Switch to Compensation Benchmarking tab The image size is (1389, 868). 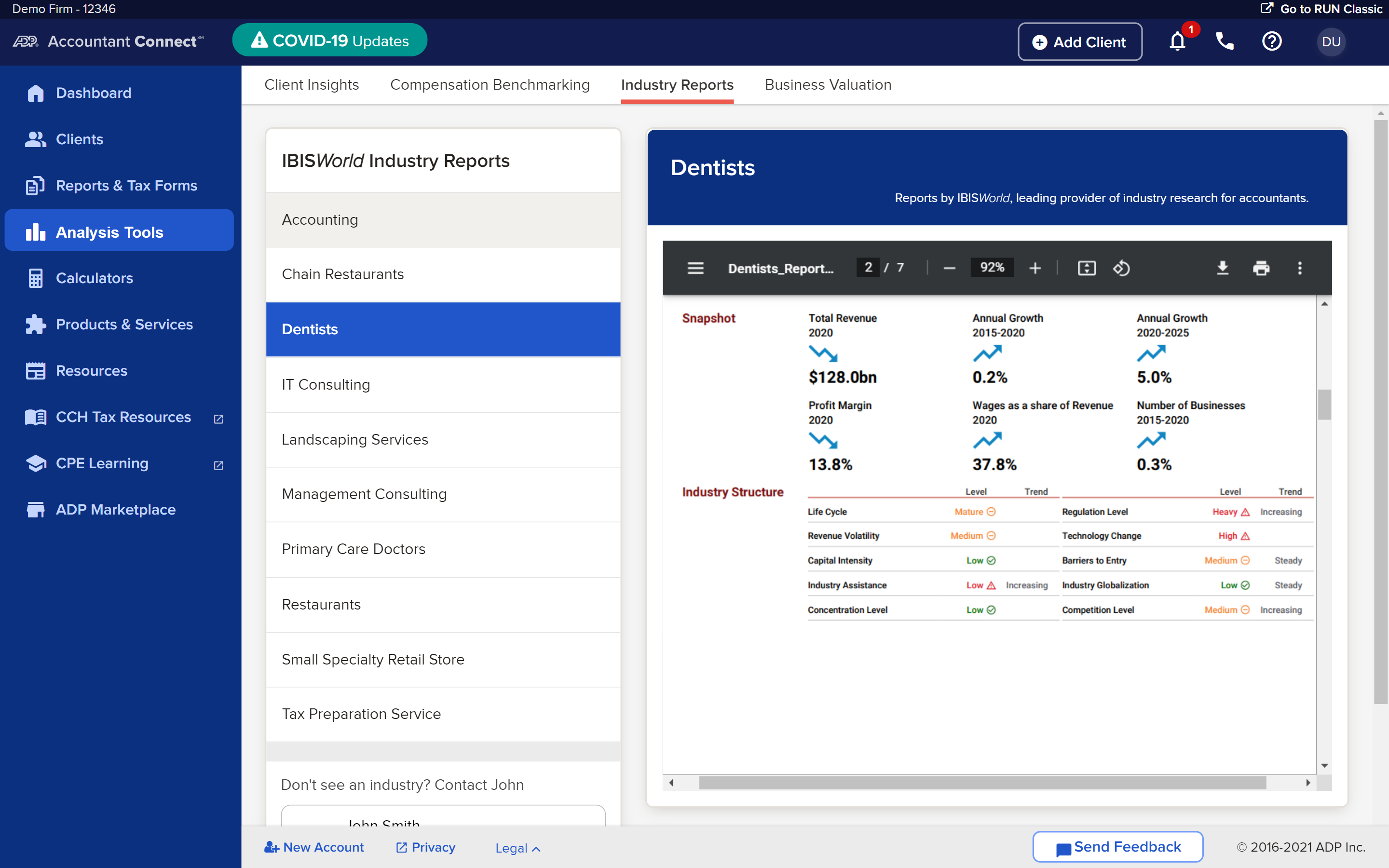pyautogui.click(x=490, y=85)
